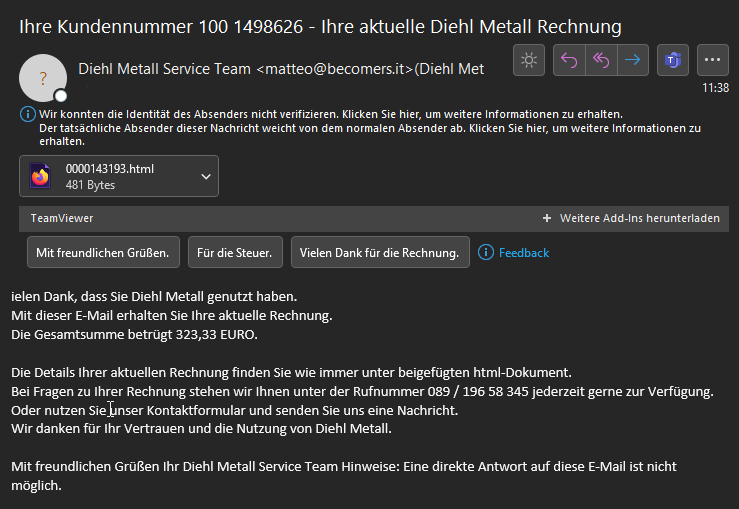Click the Reply All double-arrow icon
The height and width of the screenshot is (509, 739).
pyautogui.click(x=601, y=60)
